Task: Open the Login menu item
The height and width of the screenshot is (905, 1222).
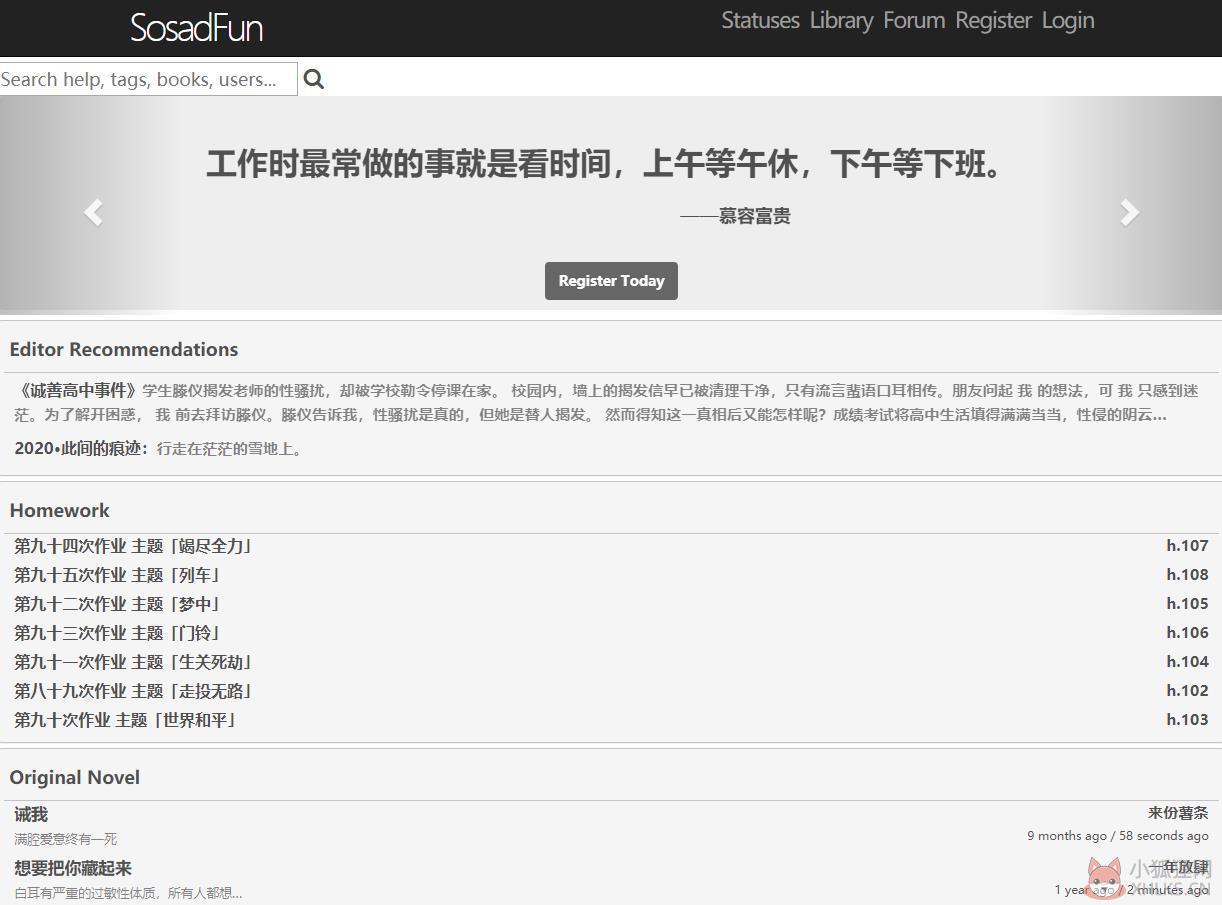Action: point(1068,20)
